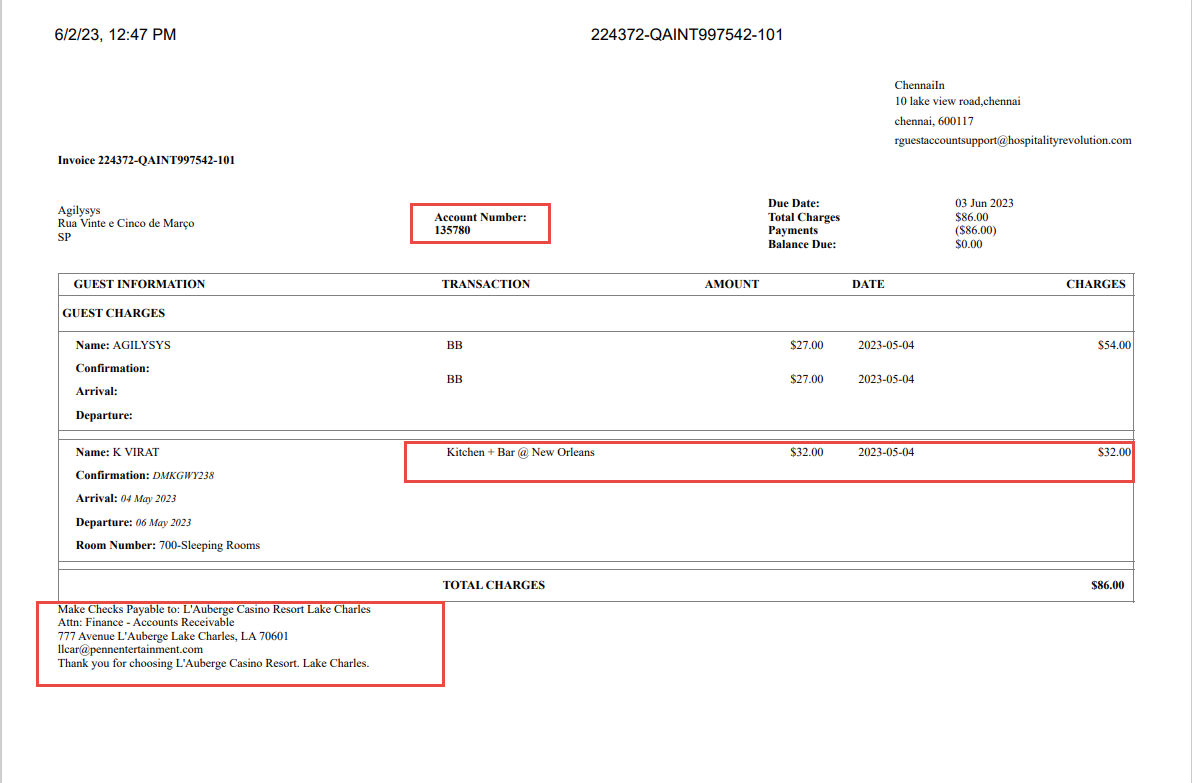
Task: Select the Due Date 03 Jun 2023 value
Action: (984, 202)
